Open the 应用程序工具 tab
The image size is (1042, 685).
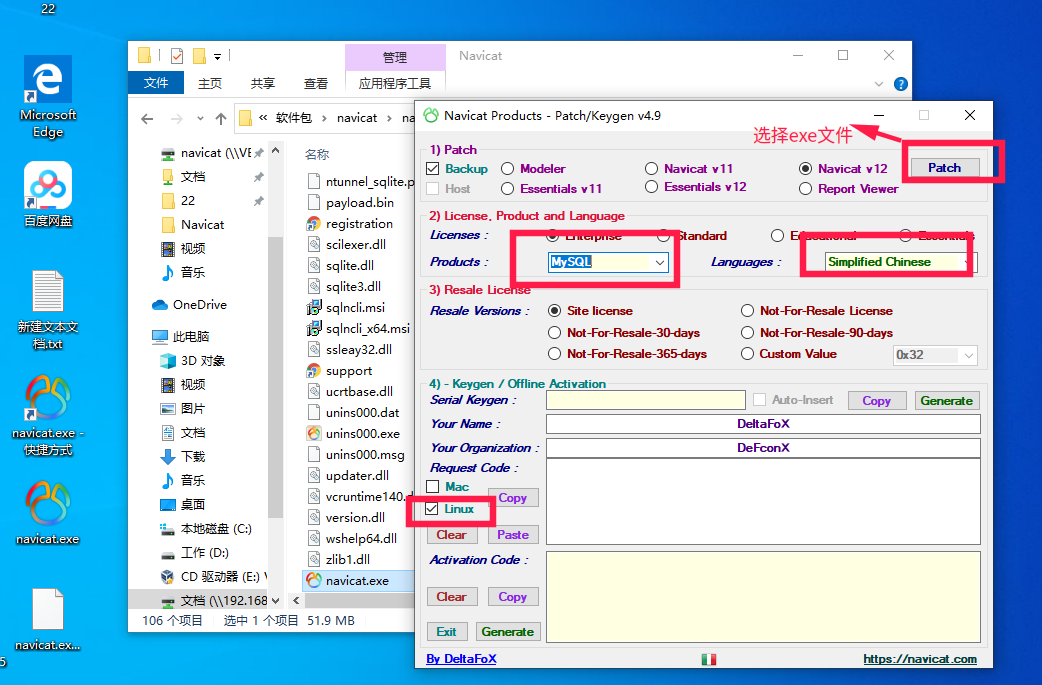click(x=395, y=83)
